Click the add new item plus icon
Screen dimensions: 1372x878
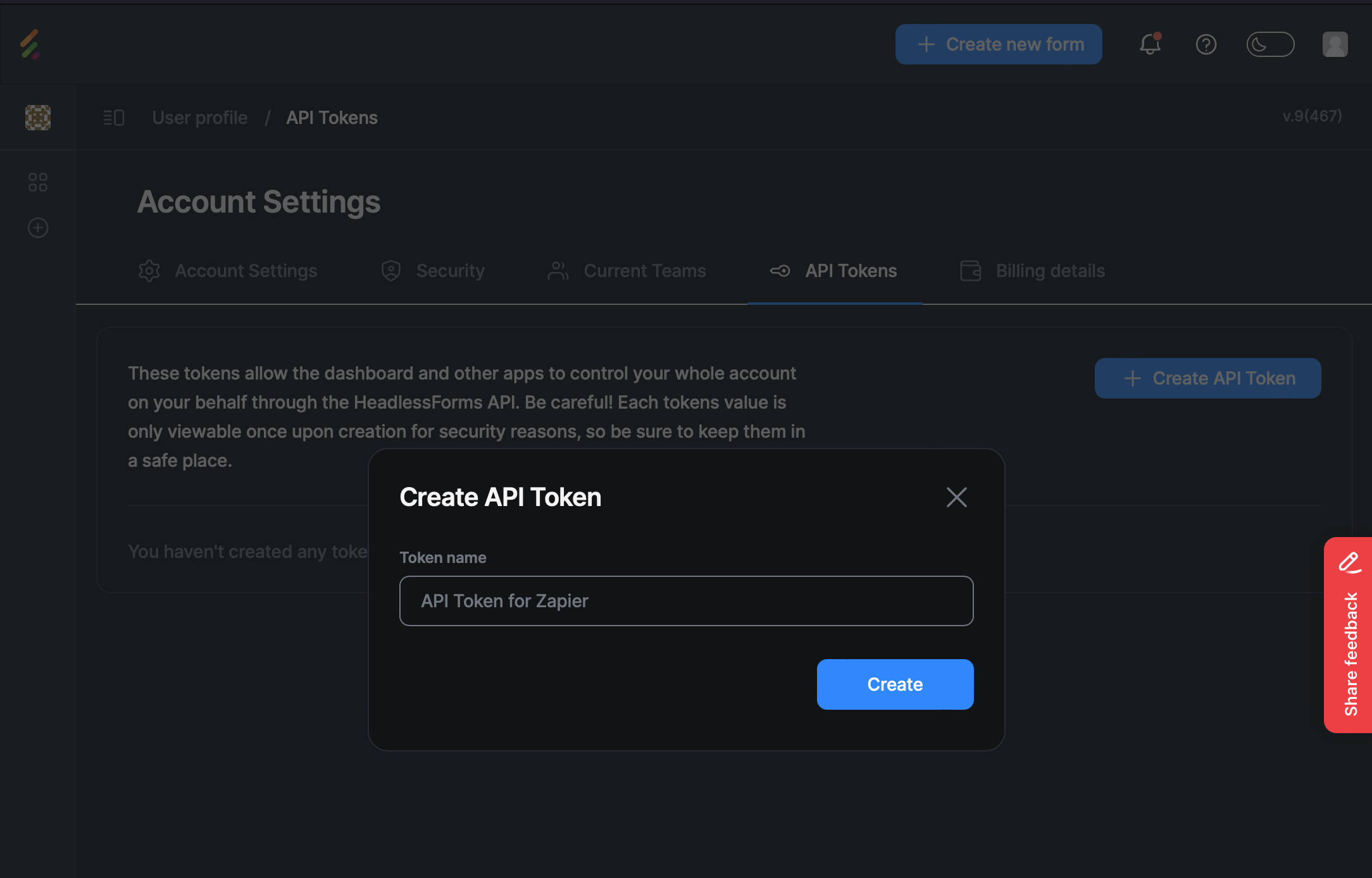click(x=38, y=228)
